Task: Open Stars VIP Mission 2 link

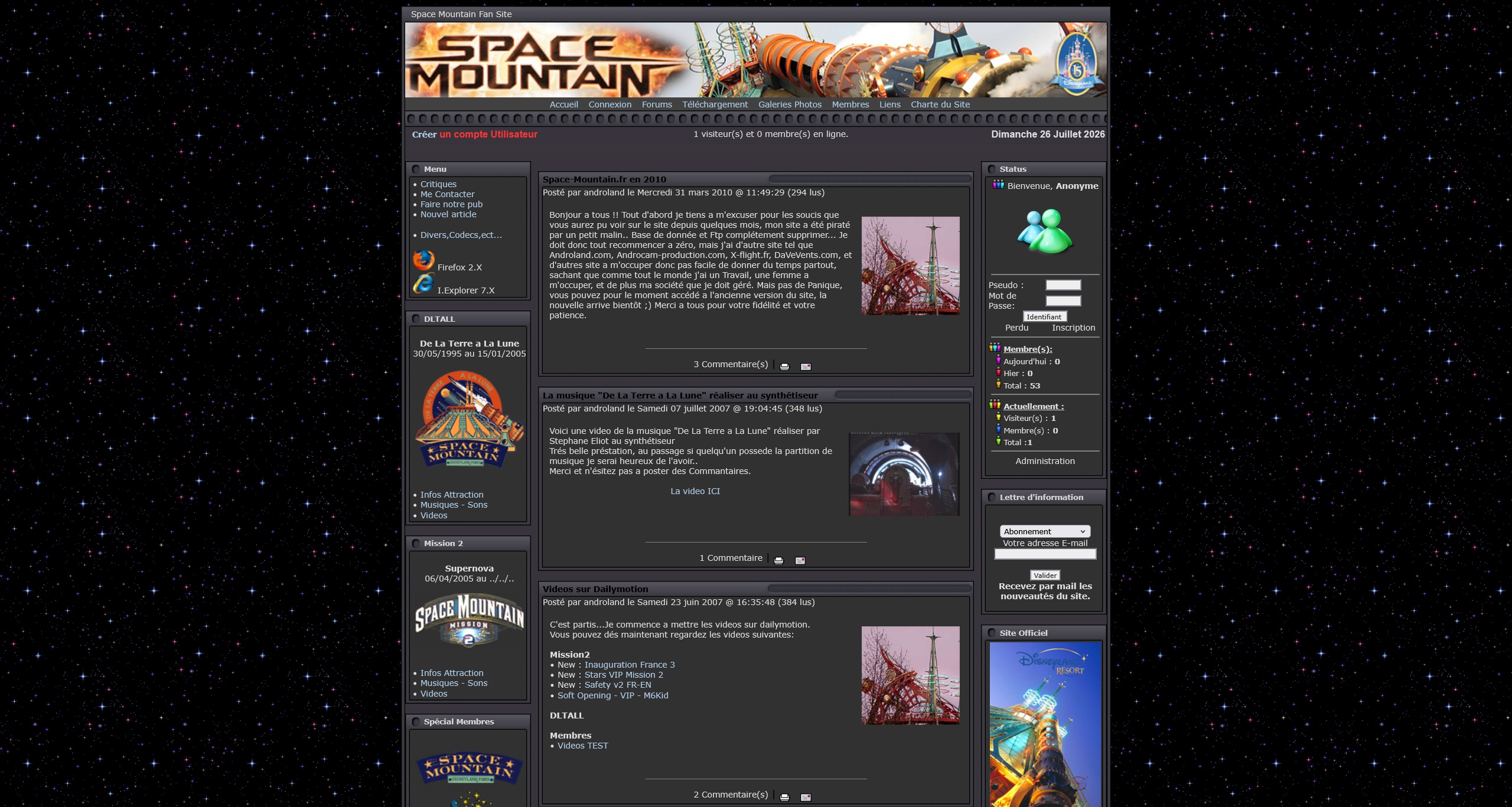Action: pyautogui.click(x=624, y=675)
